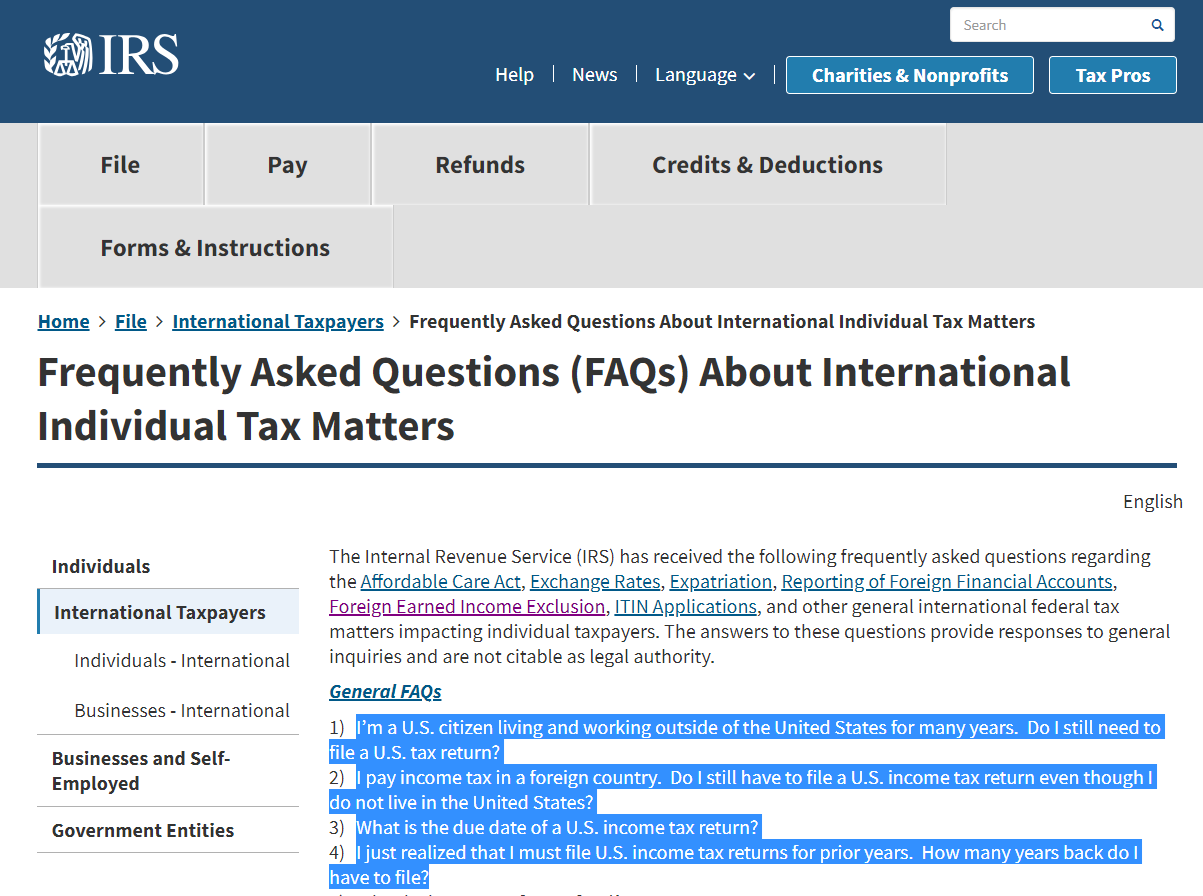Open Businesses - International sidebar item
This screenshot has width=1203, height=896.
pyautogui.click(x=182, y=710)
